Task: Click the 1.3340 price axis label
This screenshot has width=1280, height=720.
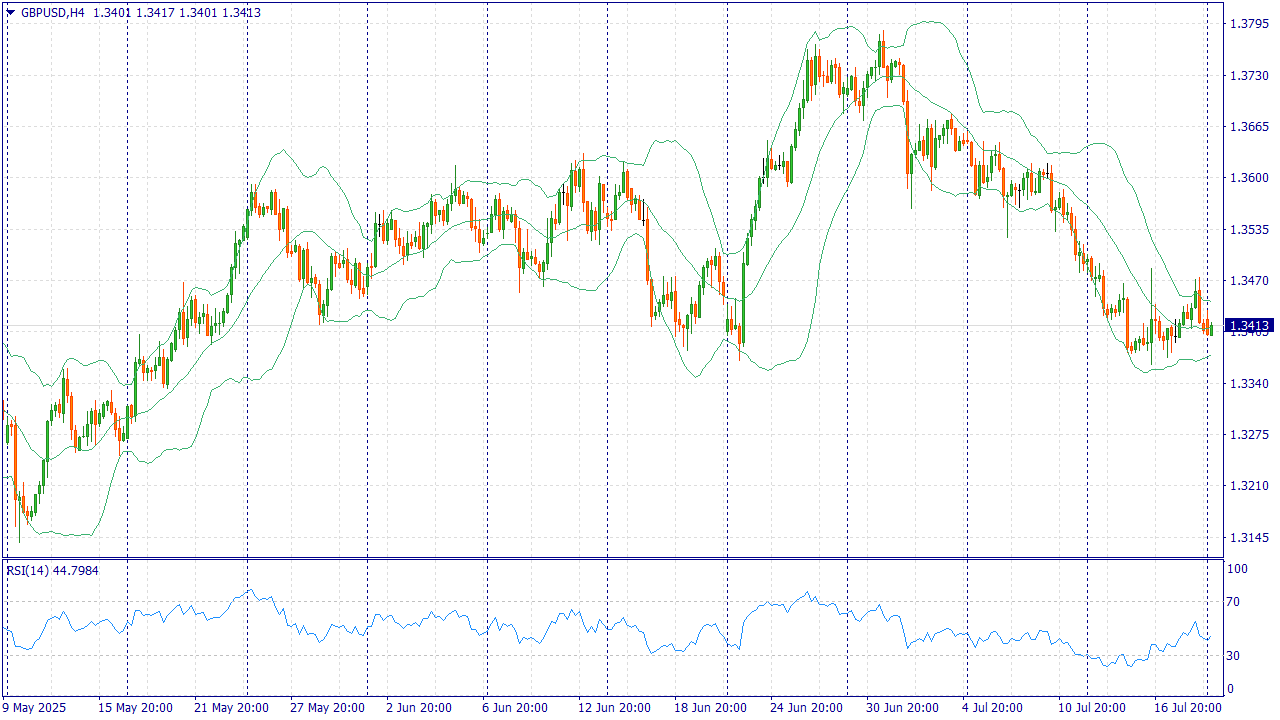Action: [1249, 383]
